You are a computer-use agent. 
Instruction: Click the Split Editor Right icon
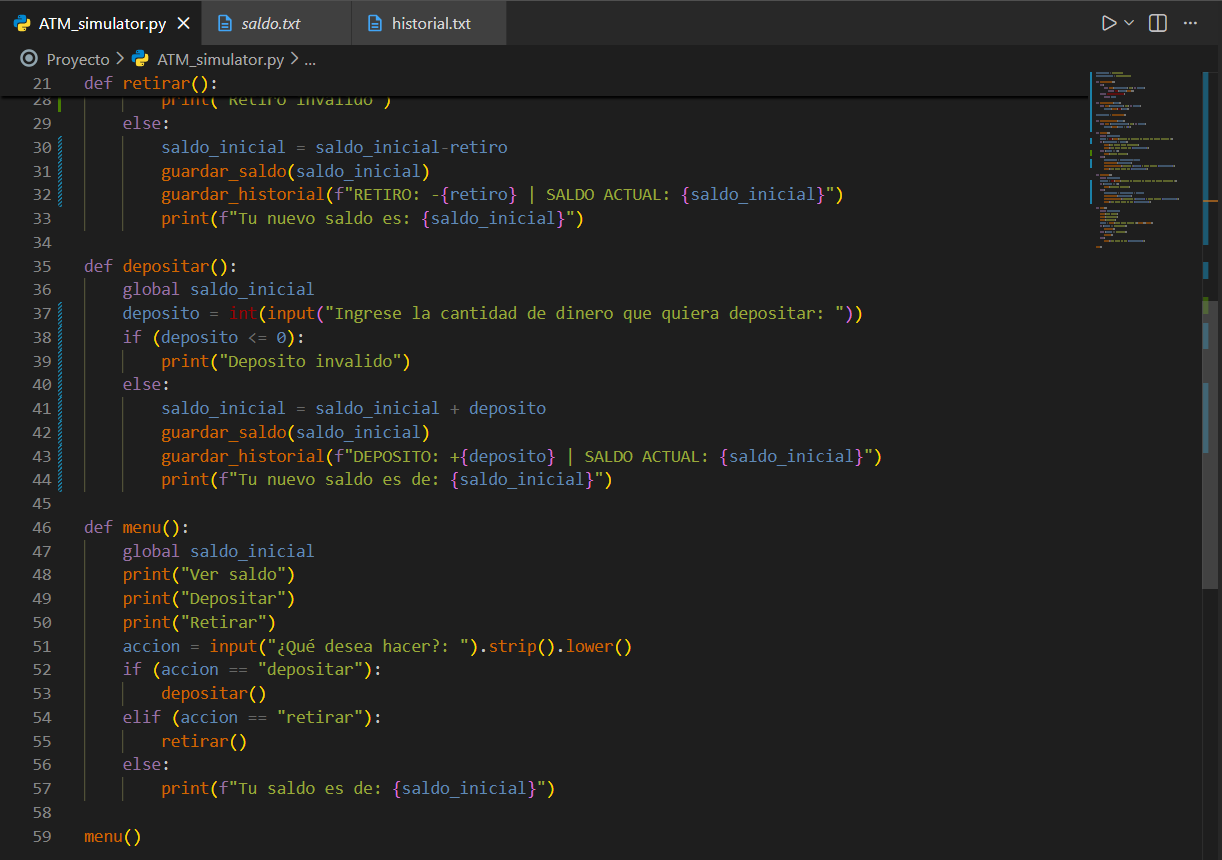click(1158, 23)
